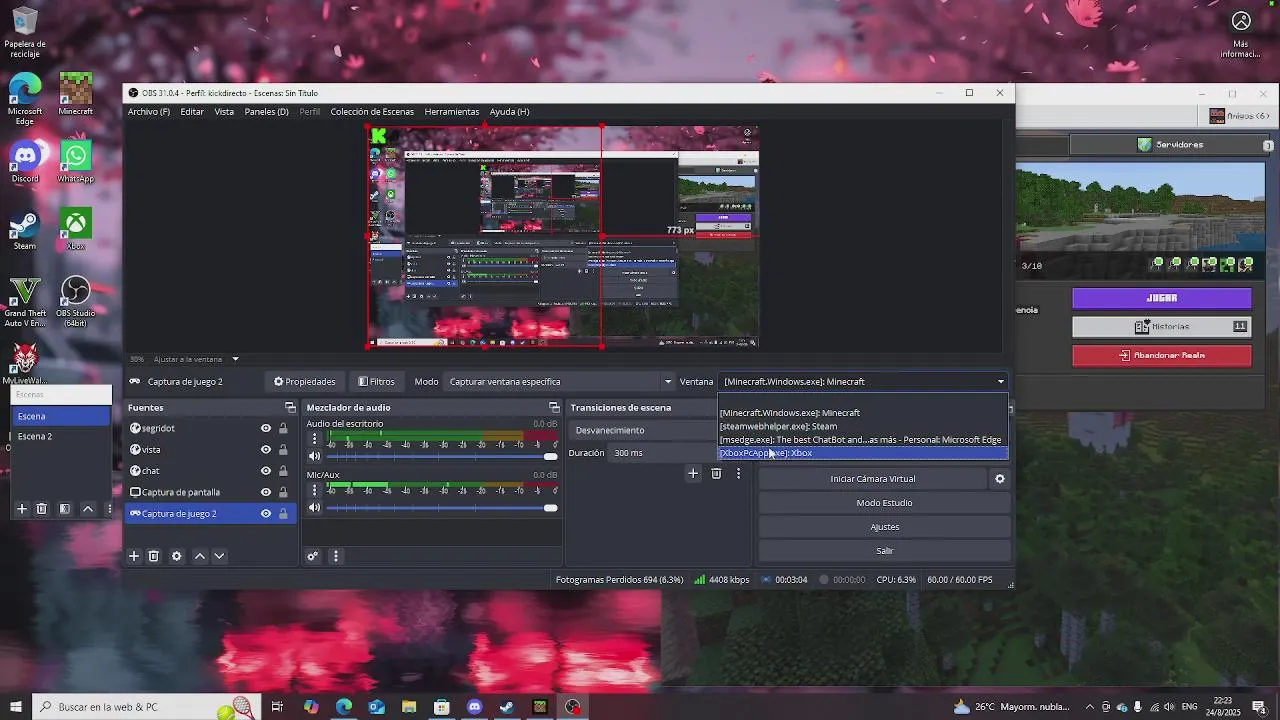The height and width of the screenshot is (720, 1280).
Task: Choose steamwebhelper.exe Steam option
Action: [863, 426]
